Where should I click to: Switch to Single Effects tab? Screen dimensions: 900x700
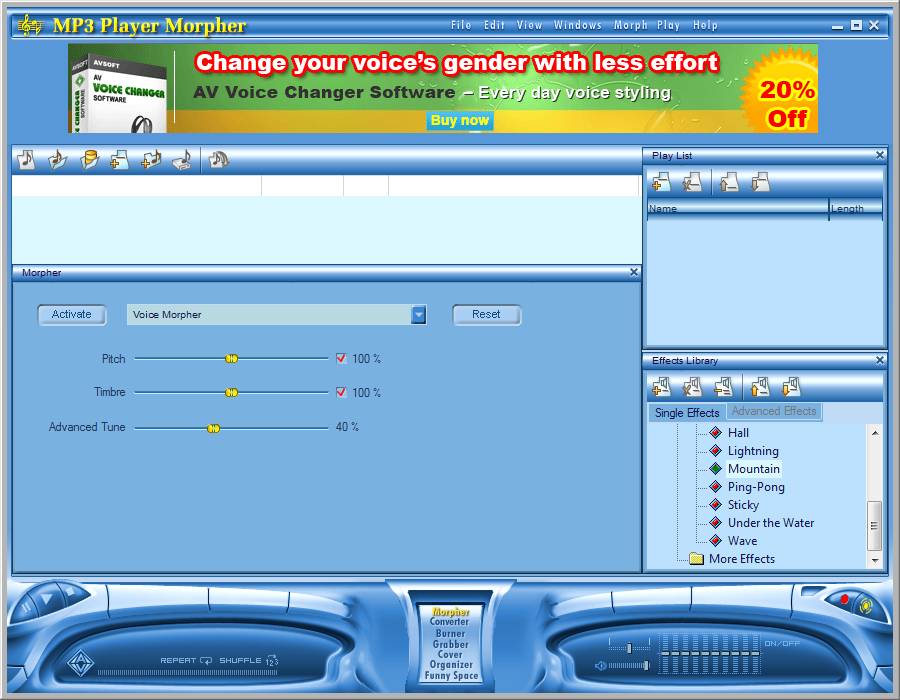pos(687,413)
